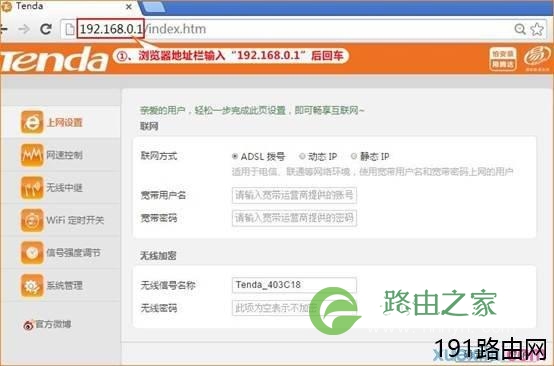Select the 无线中继 wireless repeater icon
The height and width of the screenshot is (366, 554).
pos(32,188)
